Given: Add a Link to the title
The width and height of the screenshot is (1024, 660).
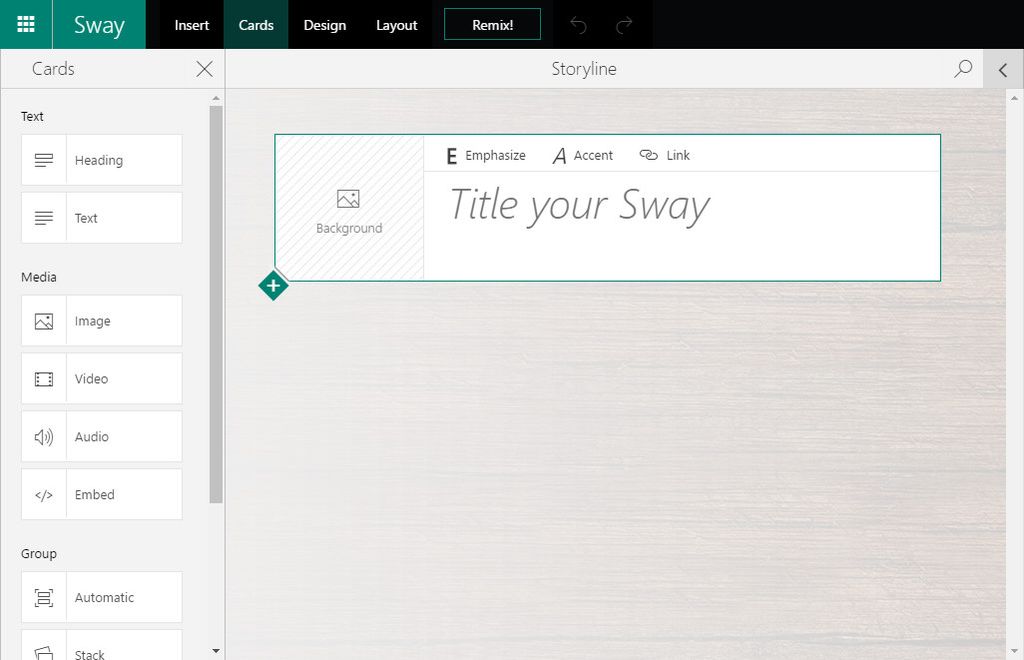Looking at the screenshot, I should point(664,155).
